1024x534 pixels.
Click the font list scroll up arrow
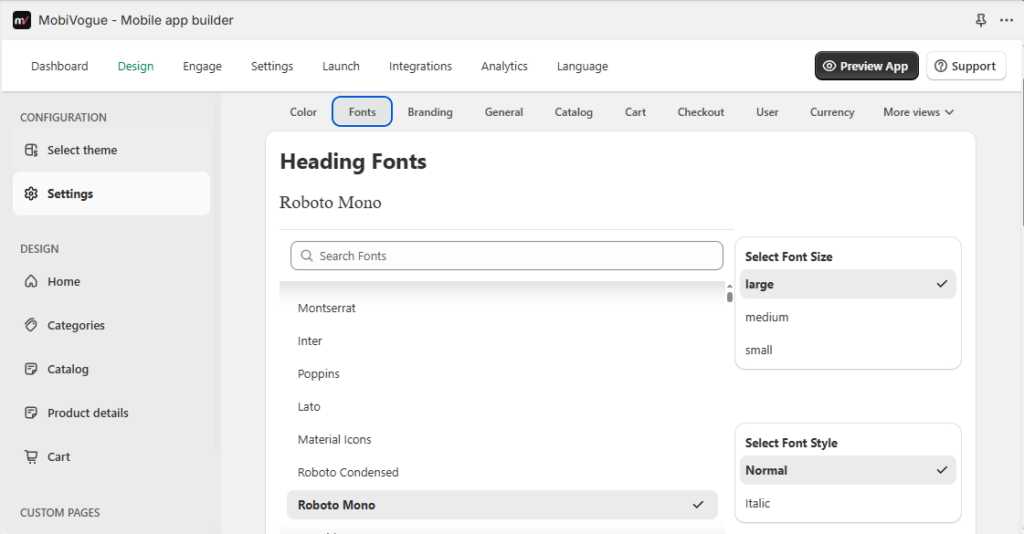pyautogui.click(x=729, y=287)
